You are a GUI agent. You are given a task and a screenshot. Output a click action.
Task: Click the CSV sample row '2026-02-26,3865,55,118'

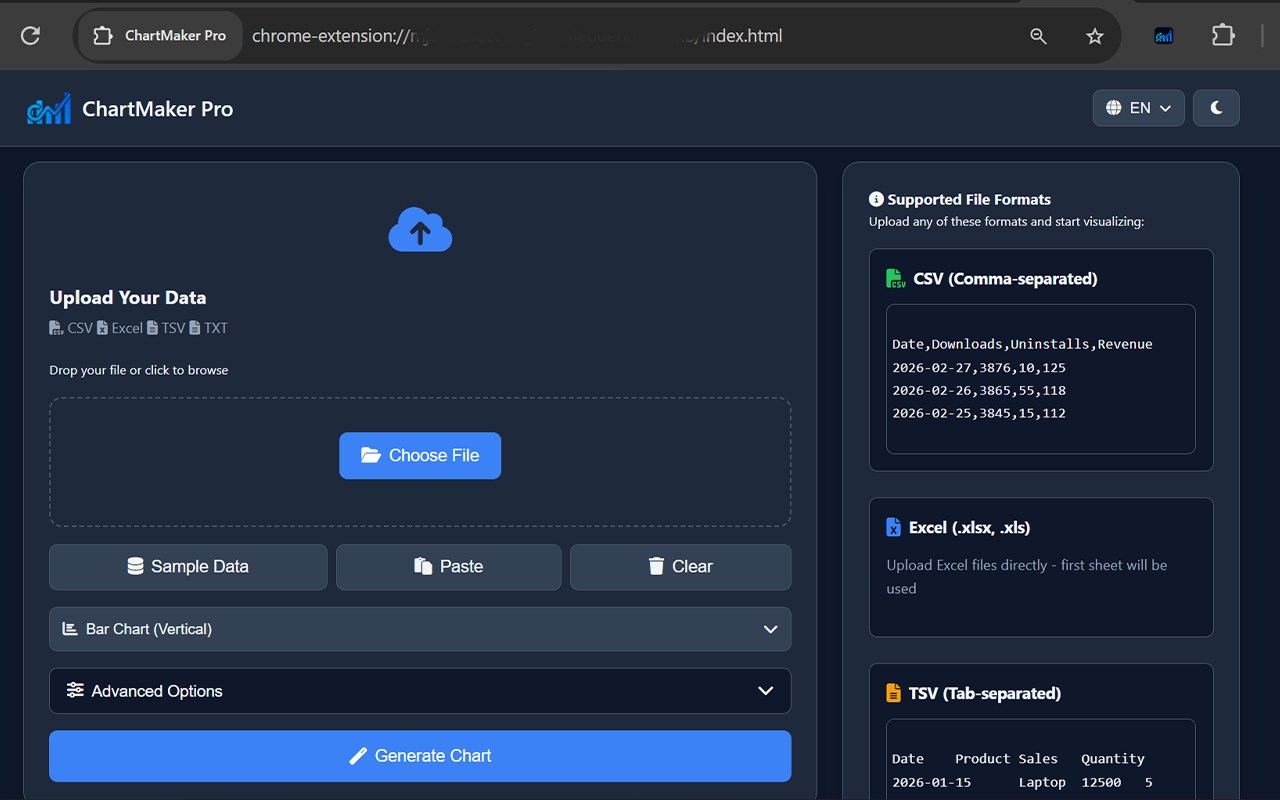(x=979, y=390)
